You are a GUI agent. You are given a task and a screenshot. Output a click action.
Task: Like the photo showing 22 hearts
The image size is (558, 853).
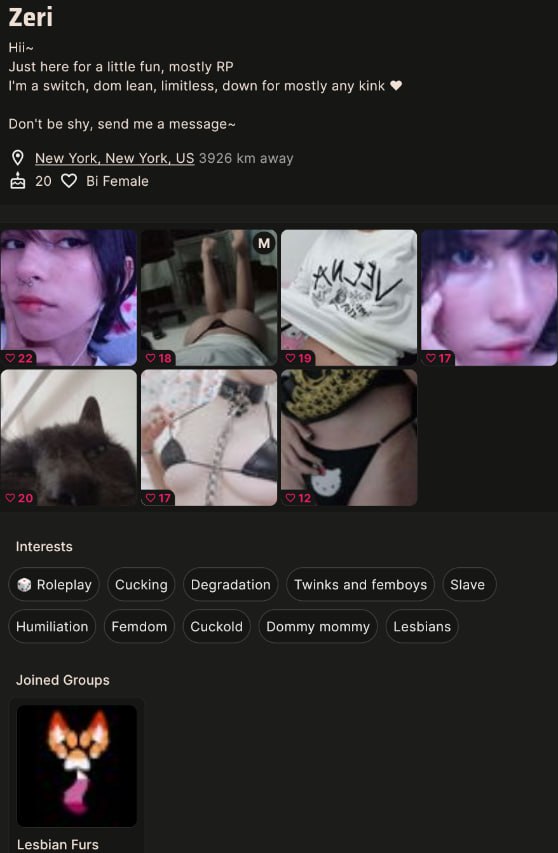[19, 358]
